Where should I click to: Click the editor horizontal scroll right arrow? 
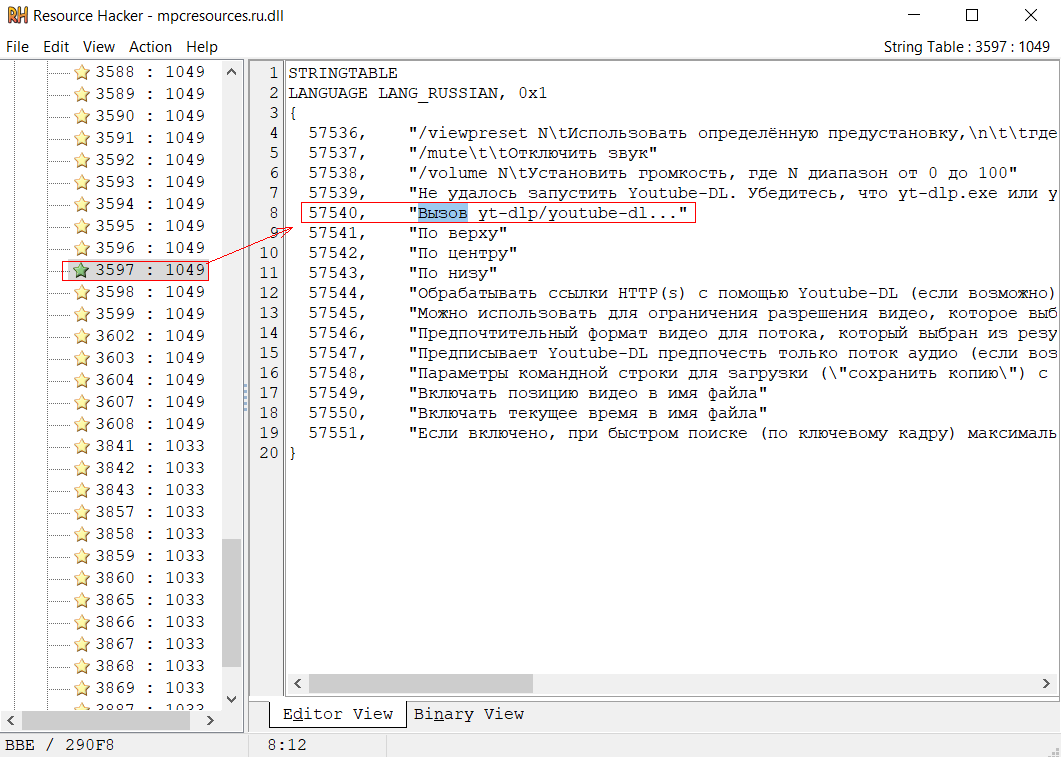point(1047,683)
